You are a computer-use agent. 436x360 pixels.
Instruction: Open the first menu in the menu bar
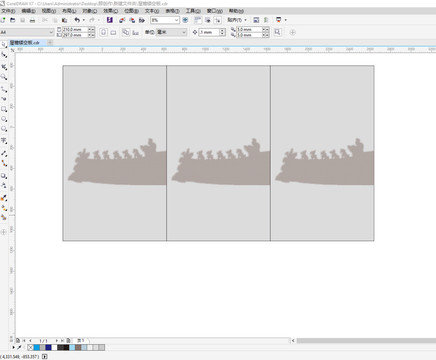(8, 11)
